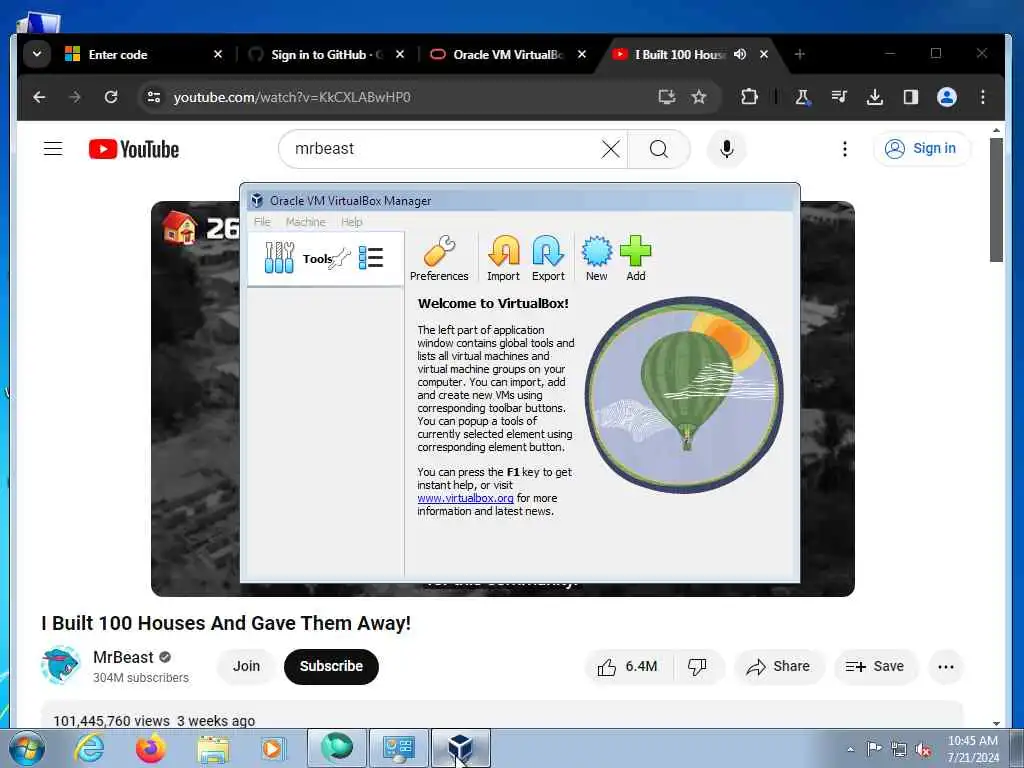1024x768 pixels.
Task: Click the Export appliance icon
Action: tap(548, 259)
